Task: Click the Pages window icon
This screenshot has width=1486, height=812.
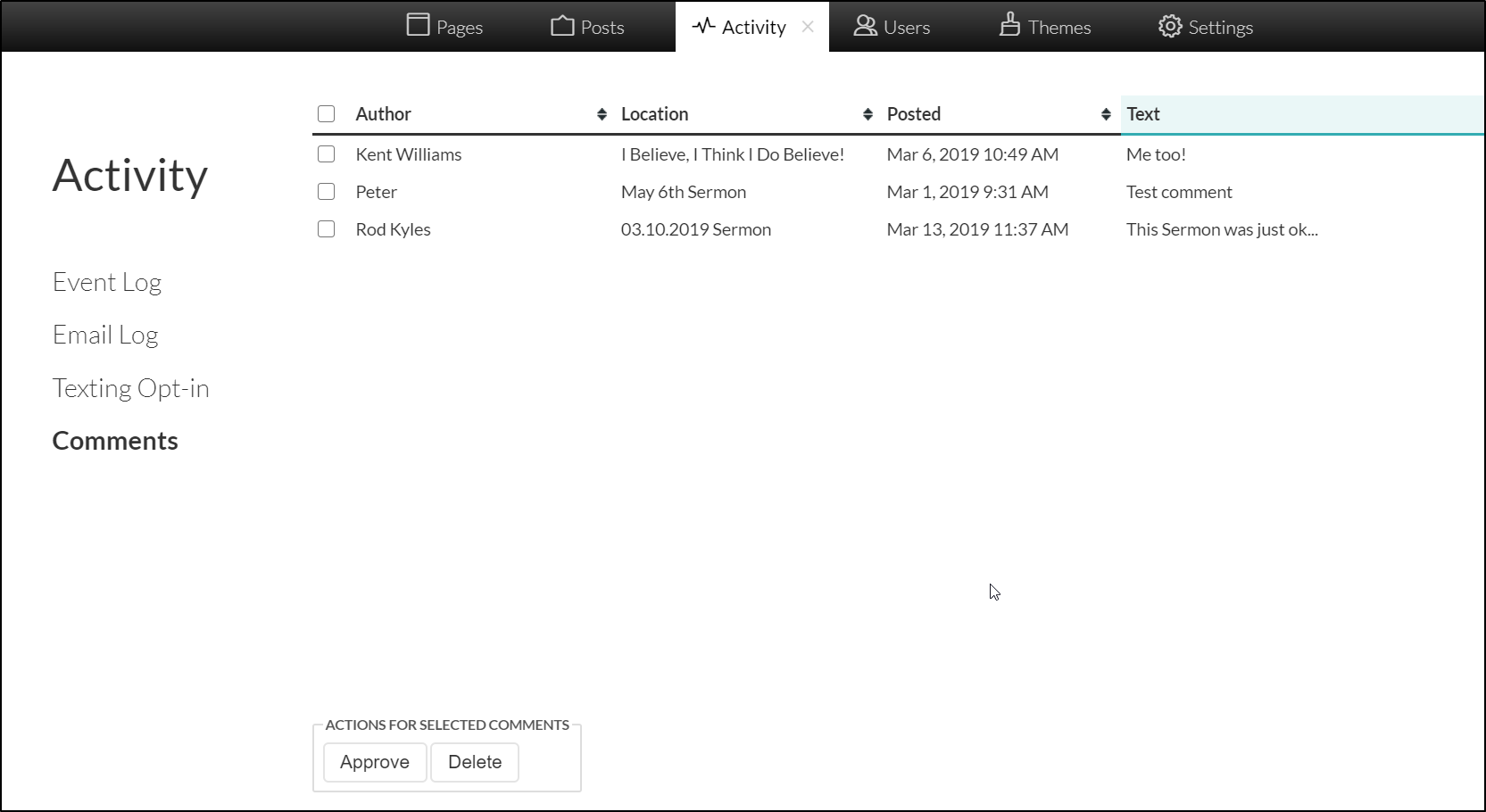Action: [418, 25]
